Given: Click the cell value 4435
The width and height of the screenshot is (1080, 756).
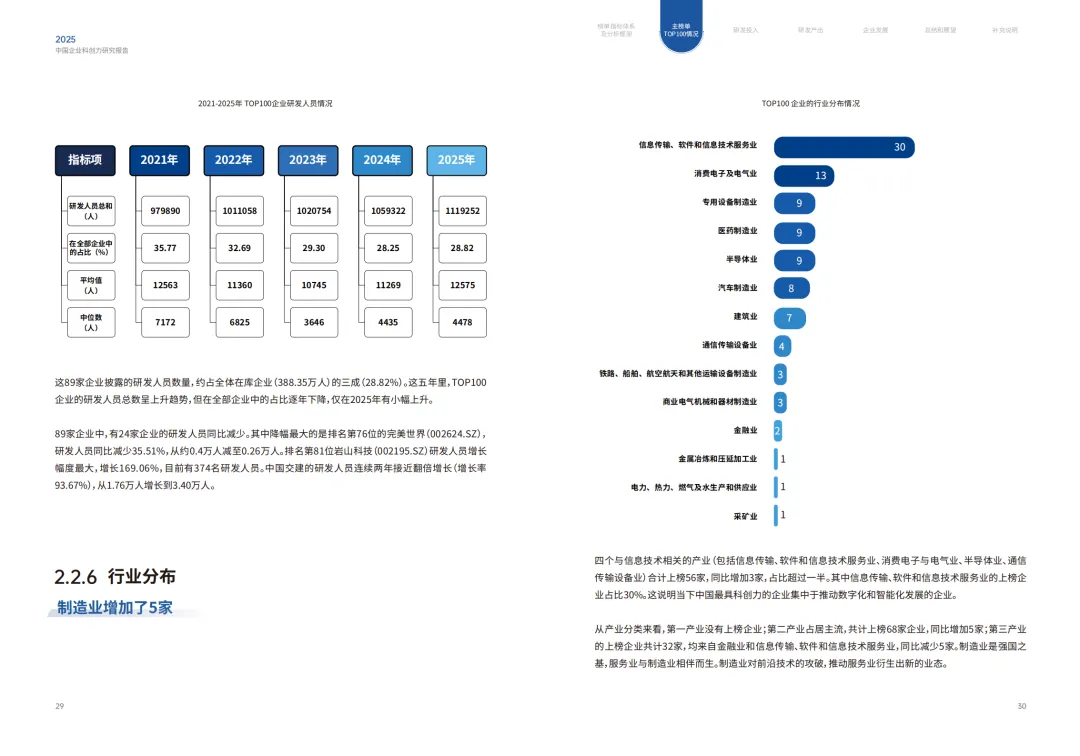Looking at the screenshot, I should point(388,322).
